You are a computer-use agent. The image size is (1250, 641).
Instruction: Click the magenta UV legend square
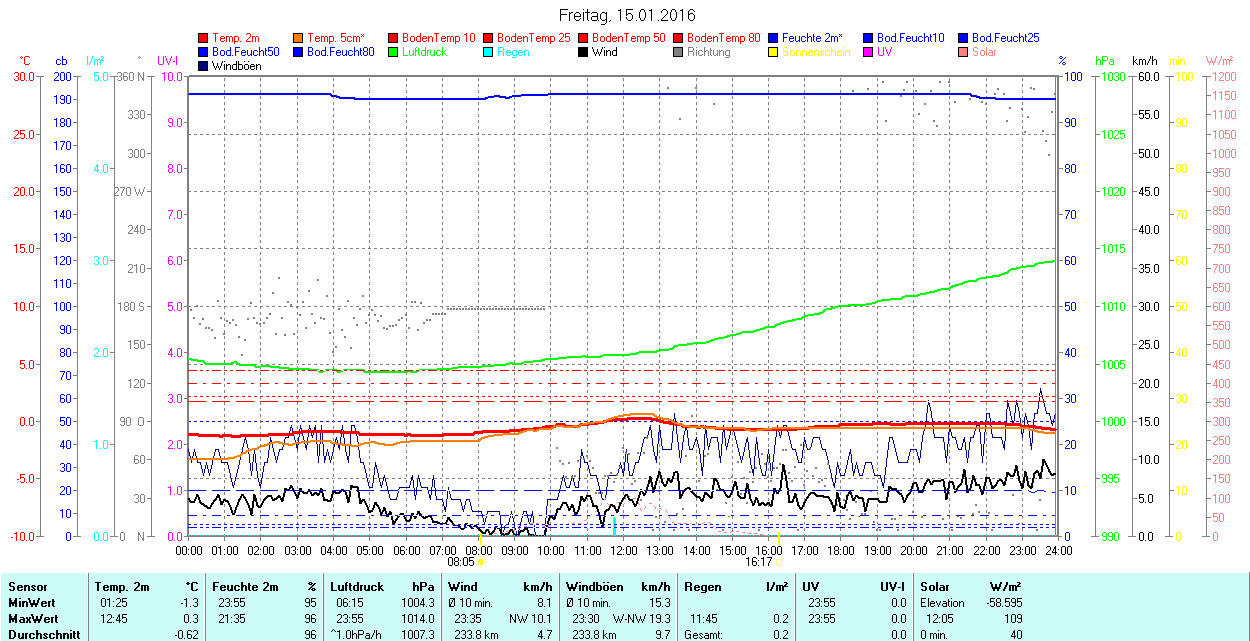coord(867,52)
